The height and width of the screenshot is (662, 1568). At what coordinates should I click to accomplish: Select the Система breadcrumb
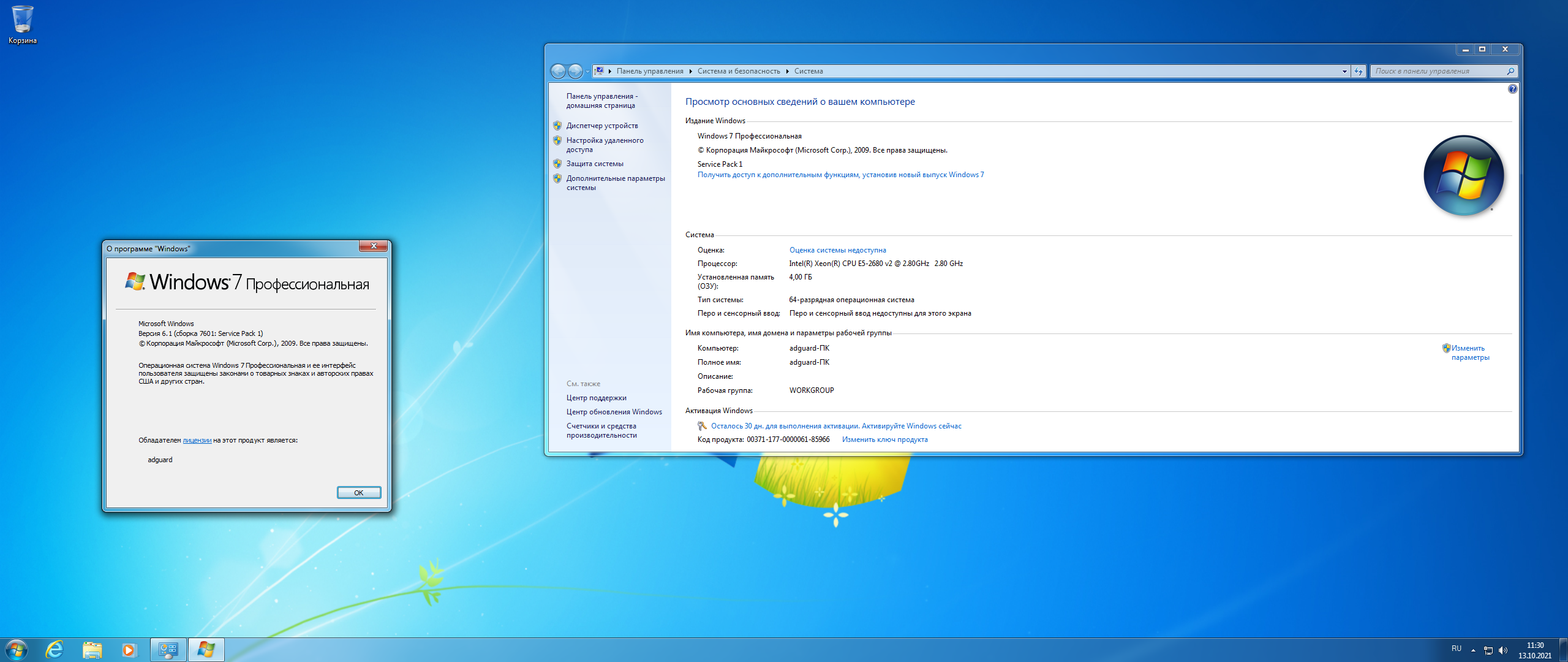[x=809, y=71]
